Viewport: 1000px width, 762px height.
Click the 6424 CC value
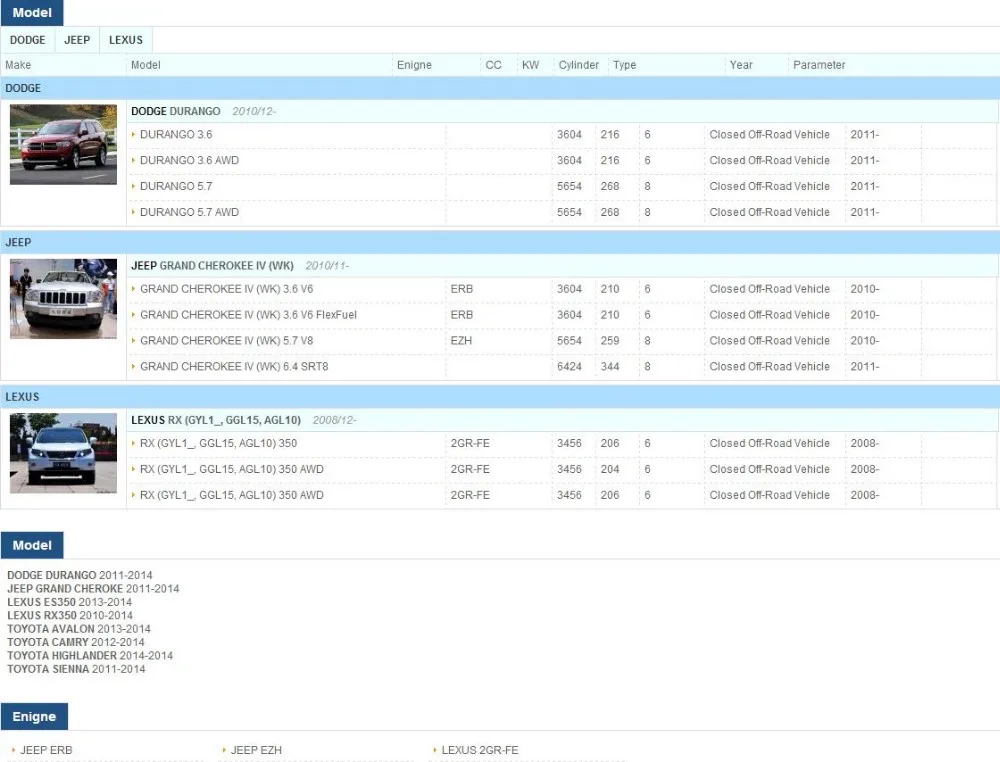pos(569,367)
